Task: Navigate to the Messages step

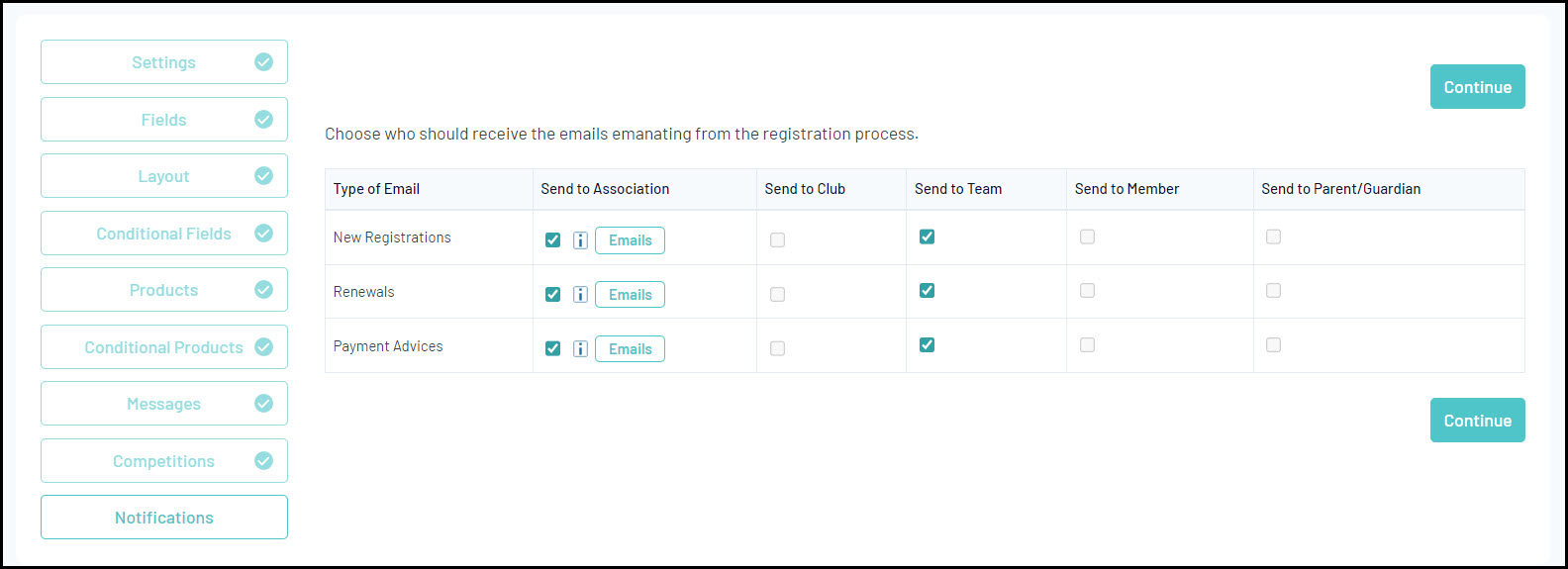Action: (164, 404)
